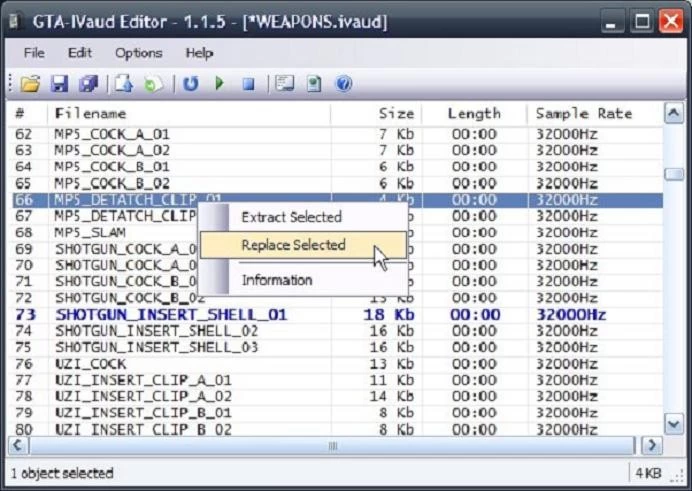The width and height of the screenshot is (692, 491).
Task: Open the File menu
Action: click(x=34, y=53)
